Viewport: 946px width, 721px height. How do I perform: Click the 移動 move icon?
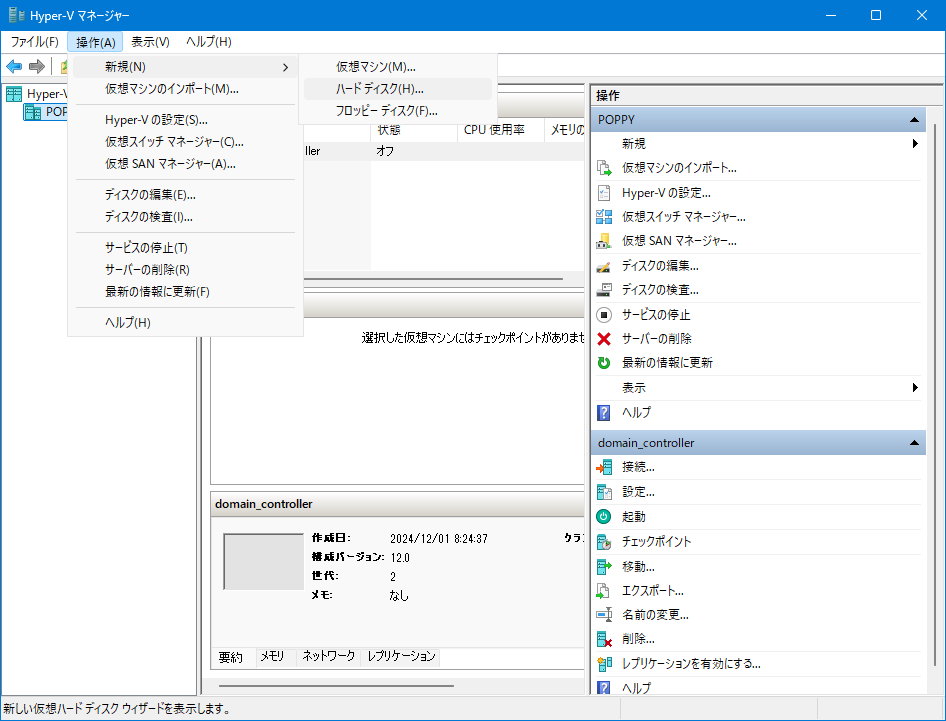pyautogui.click(x=604, y=567)
